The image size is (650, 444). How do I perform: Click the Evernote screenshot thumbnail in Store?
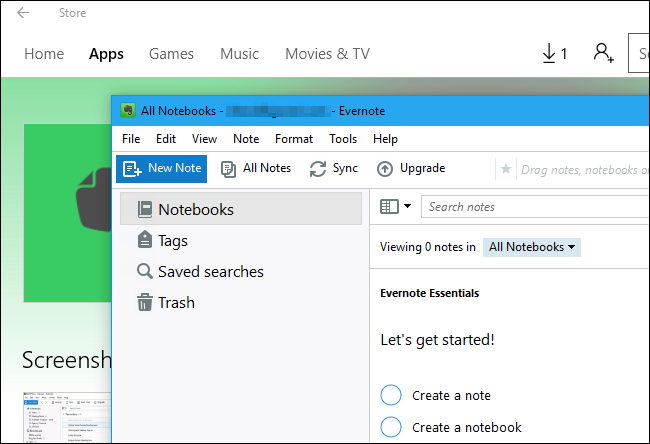click(x=67, y=417)
